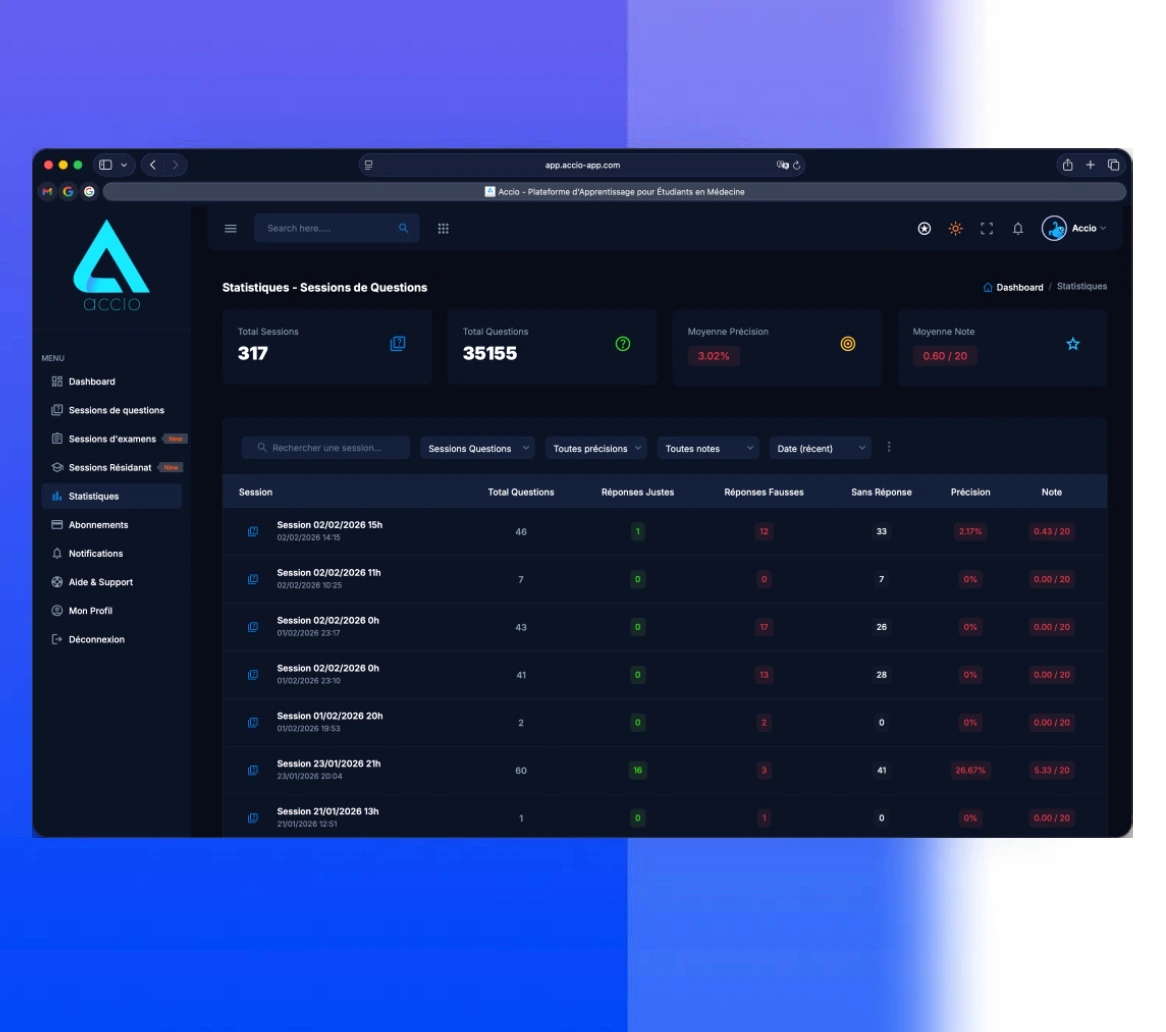Open the Date (récent) sort dropdown

coord(820,449)
